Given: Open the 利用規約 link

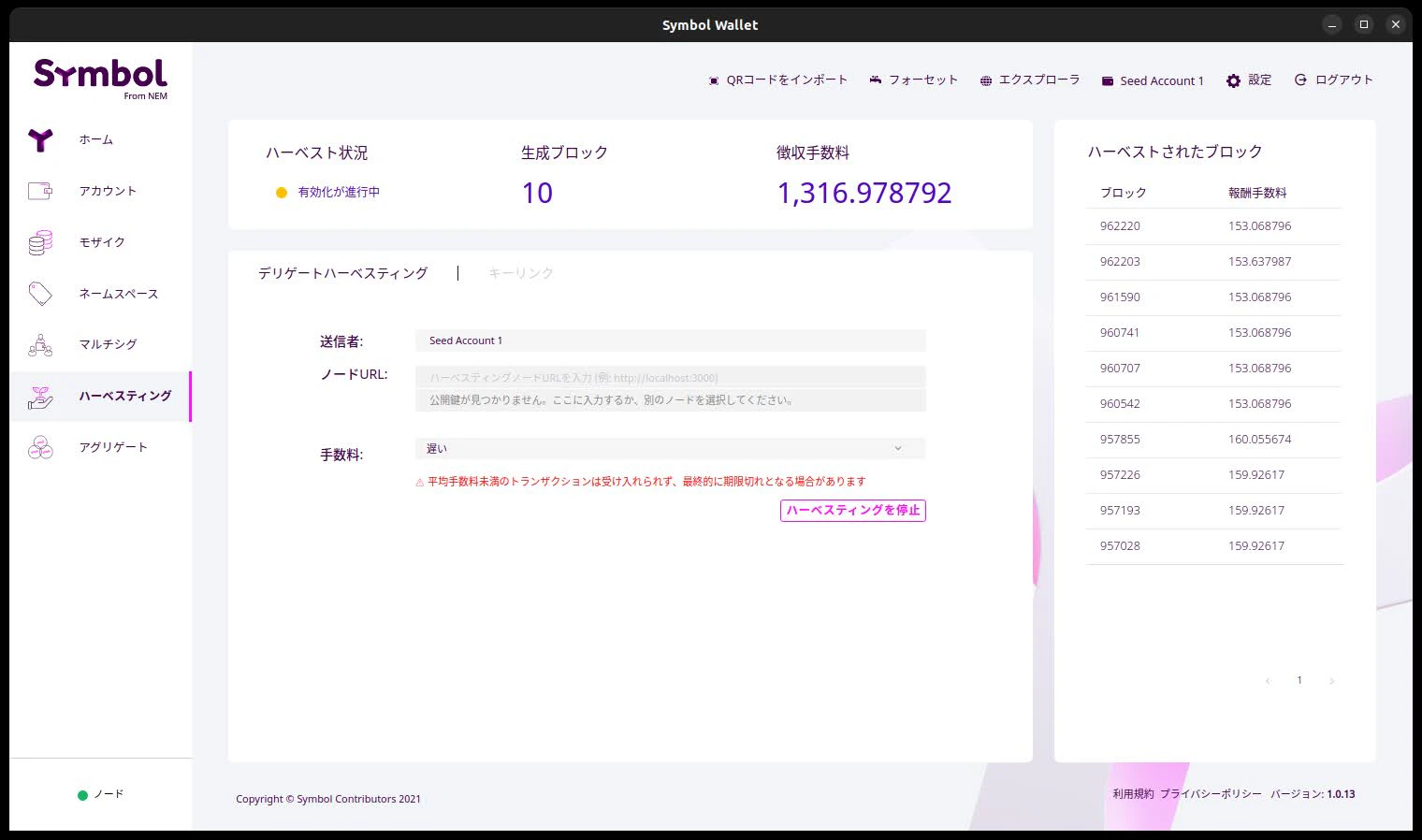Looking at the screenshot, I should pyautogui.click(x=1133, y=794).
